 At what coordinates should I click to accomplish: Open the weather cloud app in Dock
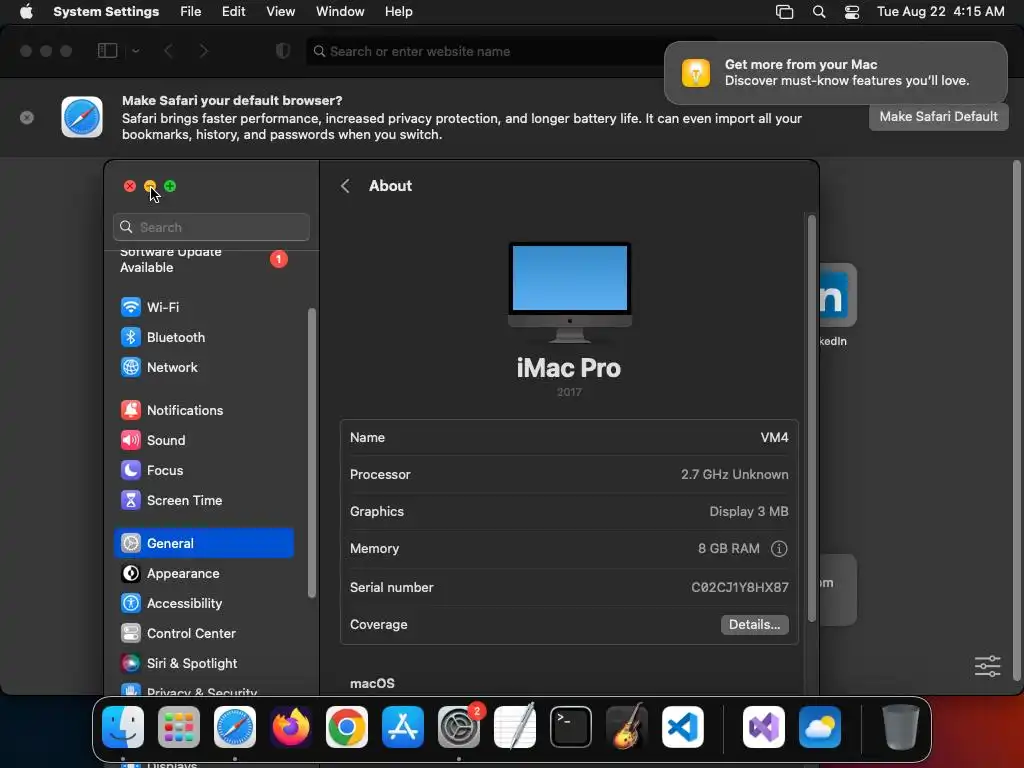tap(820, 727)
